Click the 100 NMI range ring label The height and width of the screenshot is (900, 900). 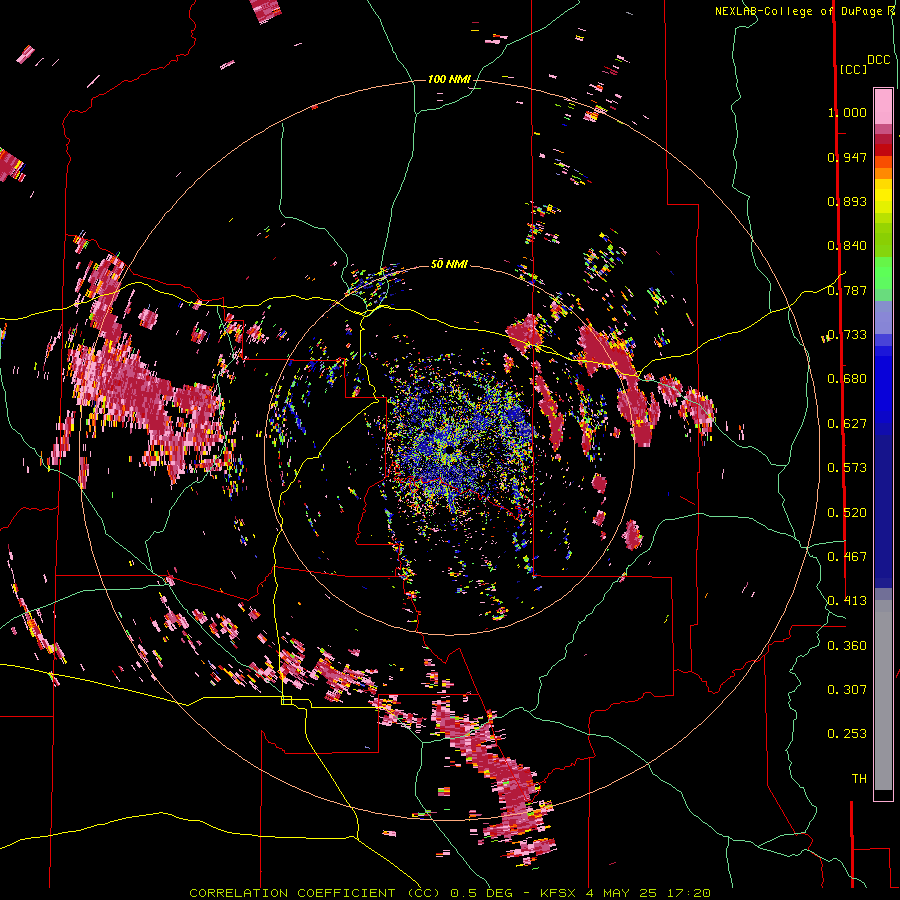449,79
